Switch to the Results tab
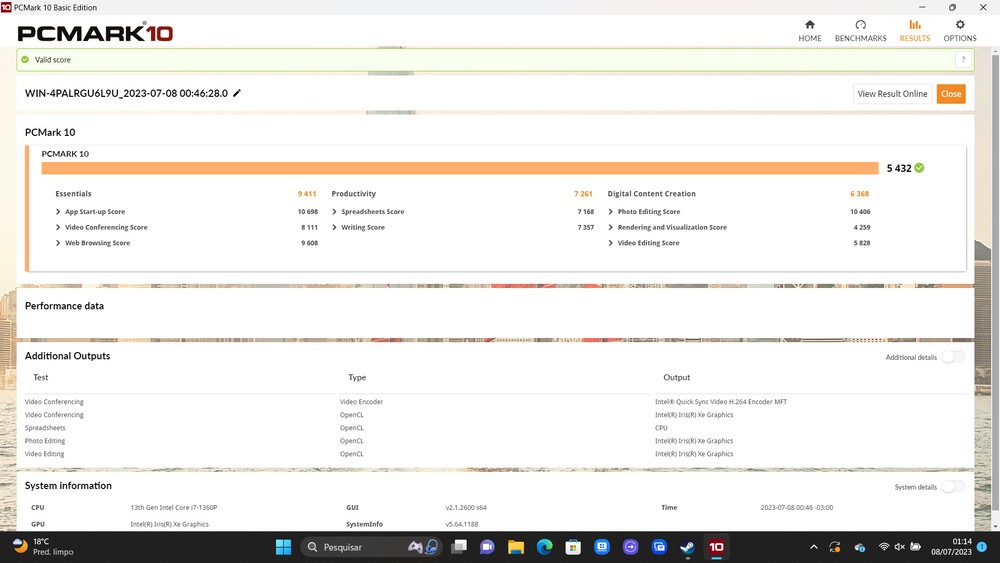Image resolution: width=1000 pixels, height=563 pixels. pos(914,30)
